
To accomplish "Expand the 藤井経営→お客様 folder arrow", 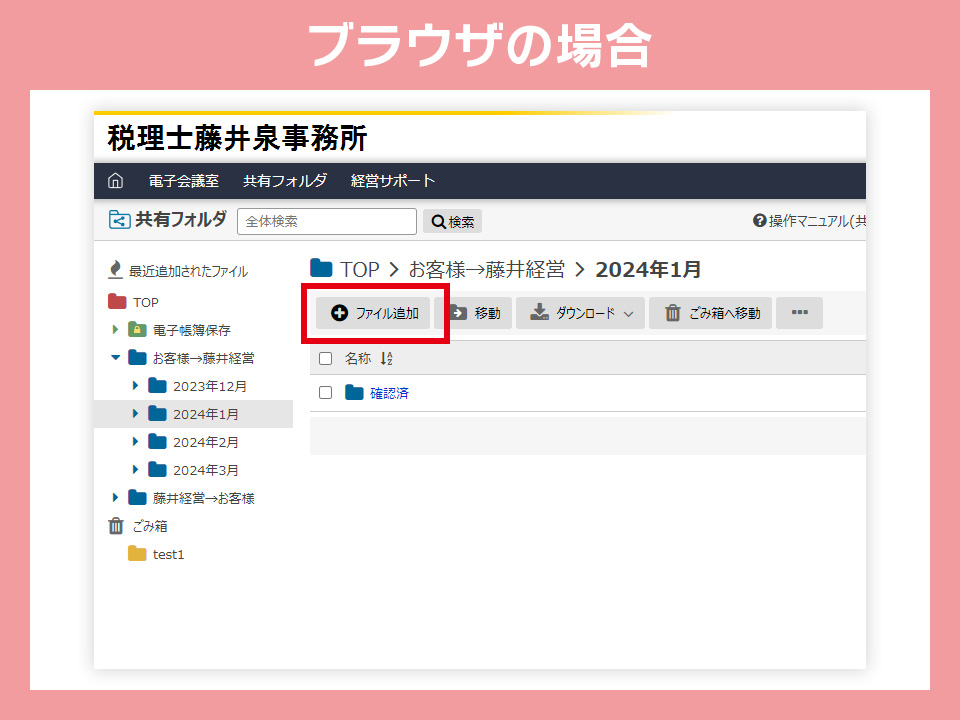I will (x=116, y=498).
